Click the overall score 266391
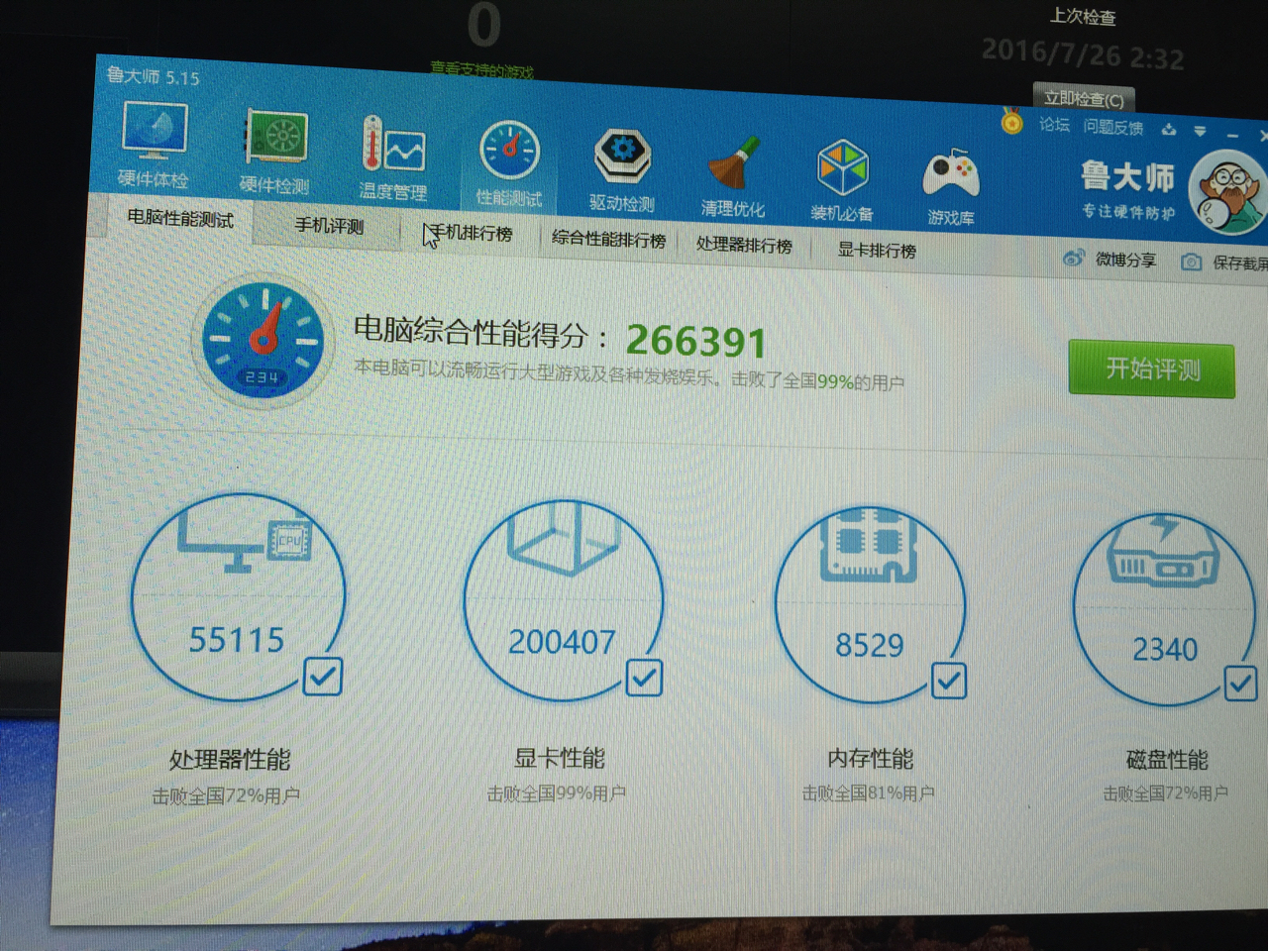Screen dimensions: 1269x952 tap(697, 342)
